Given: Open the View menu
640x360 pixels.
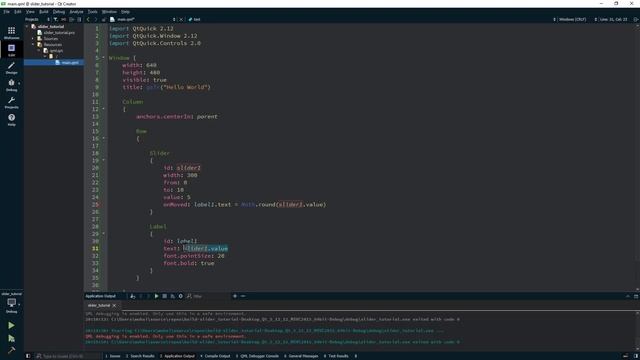Looking at the screenshot, I should (30, 12).
